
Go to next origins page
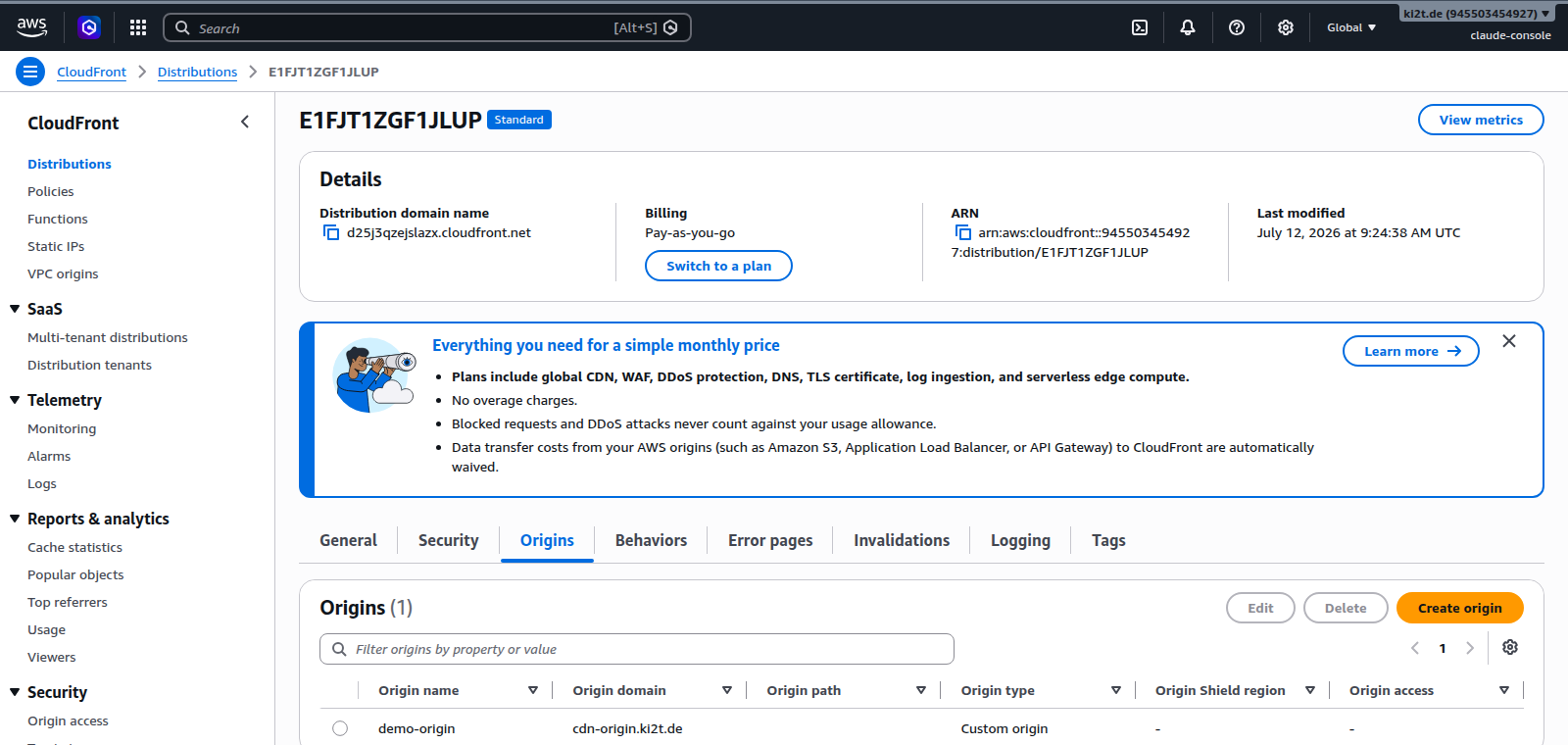(1470, 648)
